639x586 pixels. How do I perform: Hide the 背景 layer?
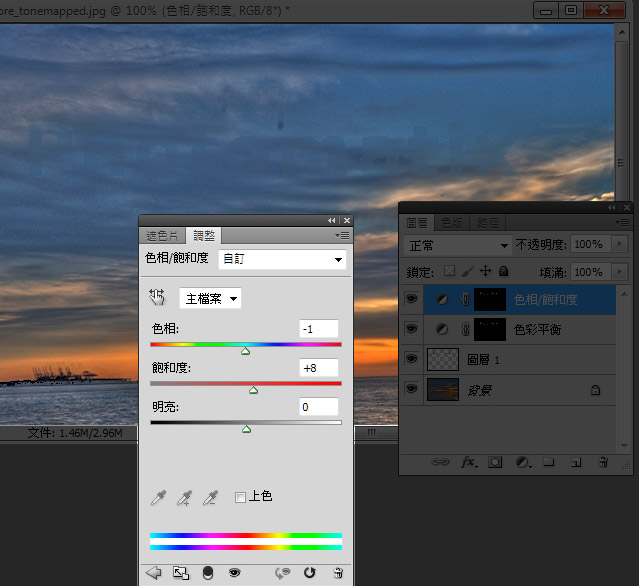point(412,389)
